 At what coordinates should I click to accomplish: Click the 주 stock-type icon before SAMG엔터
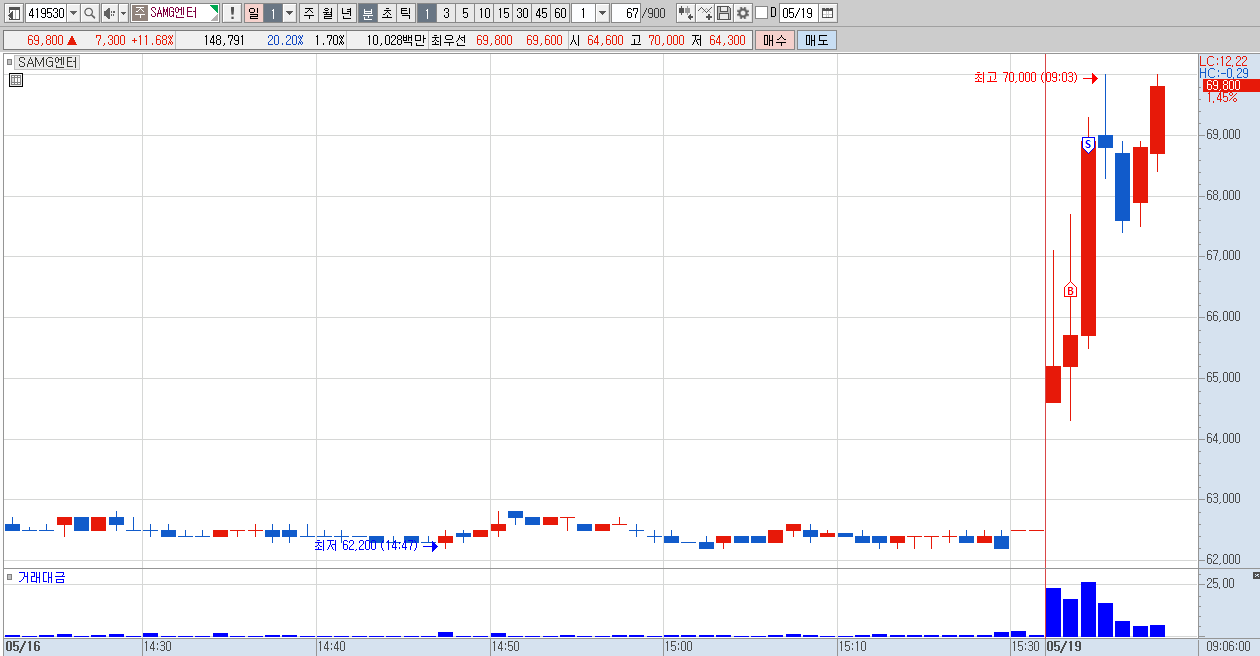coord(140,13)
